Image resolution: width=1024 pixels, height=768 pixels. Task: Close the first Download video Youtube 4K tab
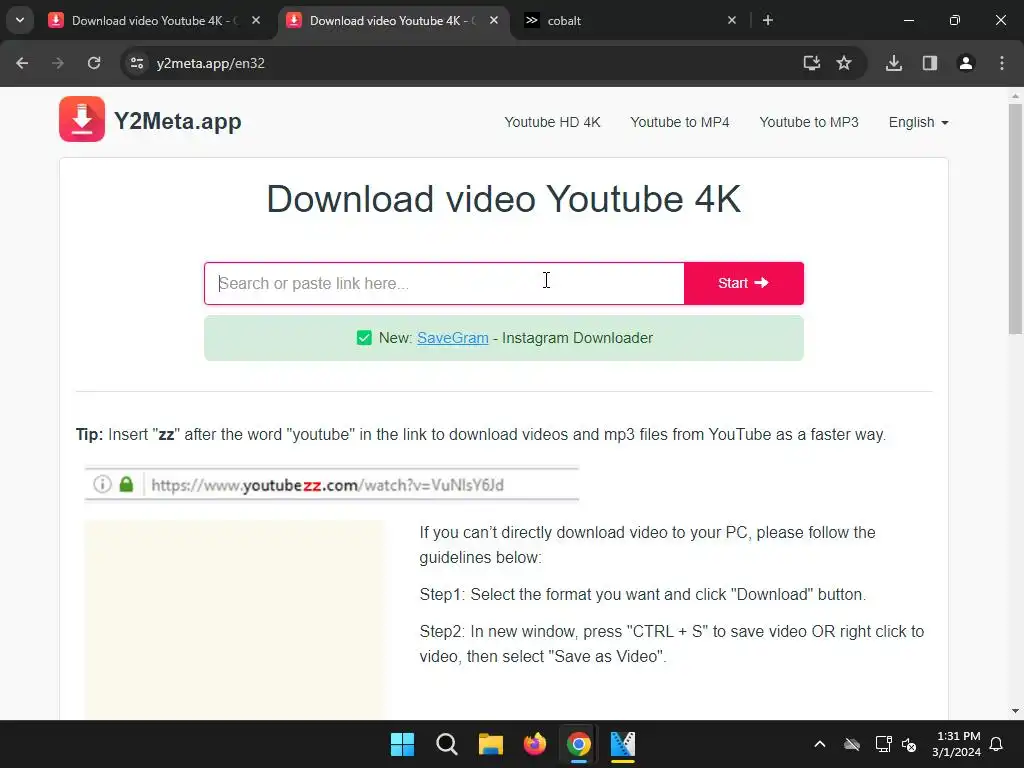(x=256, y=20)
